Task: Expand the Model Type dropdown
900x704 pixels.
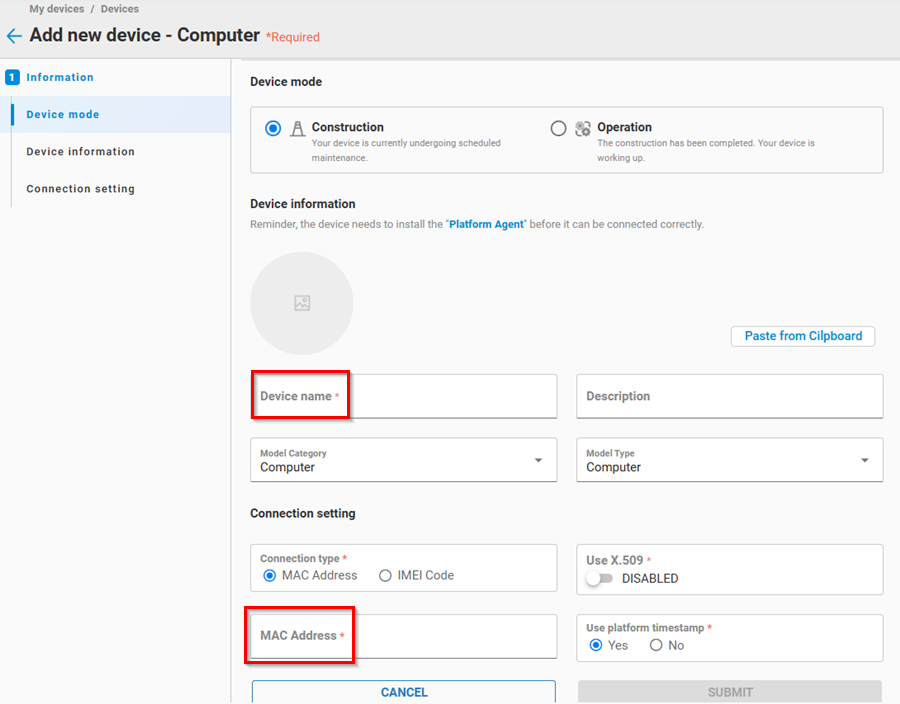Action: (x=729, y=460)
